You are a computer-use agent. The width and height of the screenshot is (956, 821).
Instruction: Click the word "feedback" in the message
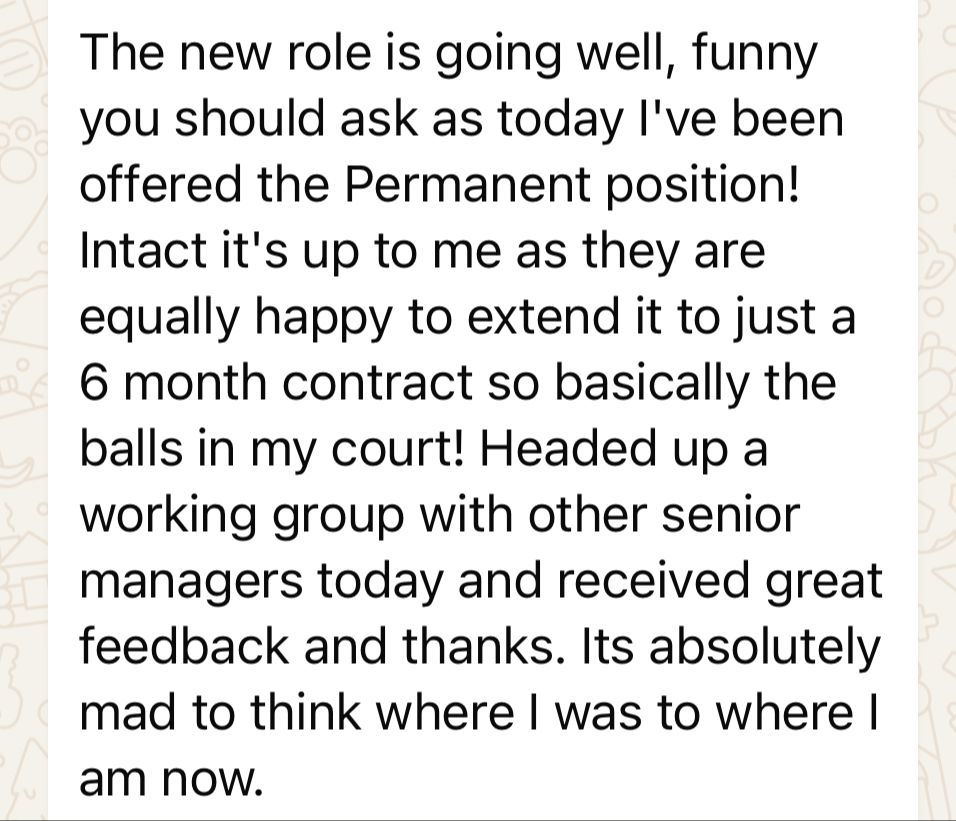pyautogui.click(x=184, y=647)
